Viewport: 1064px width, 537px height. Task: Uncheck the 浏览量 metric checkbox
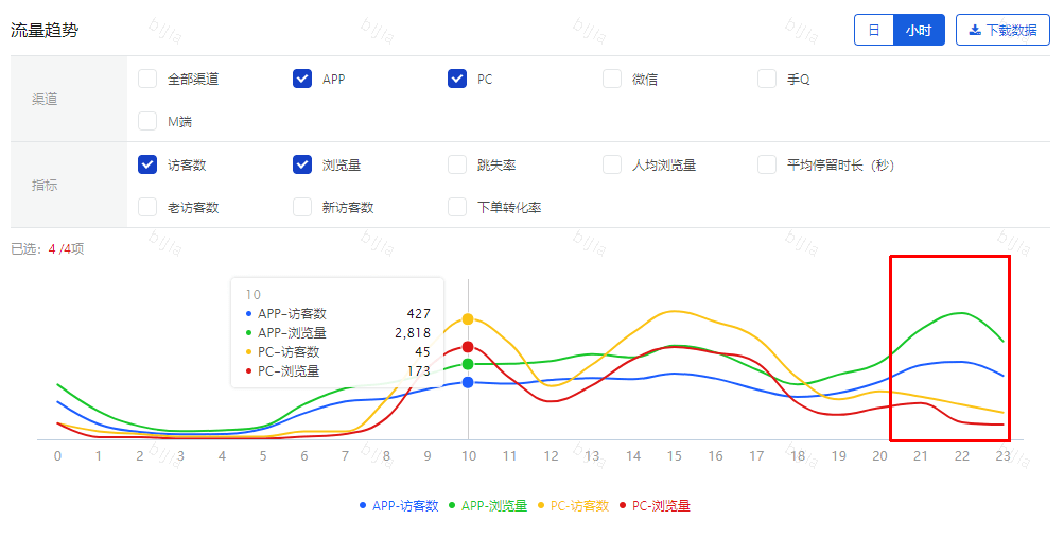point(302,165)
